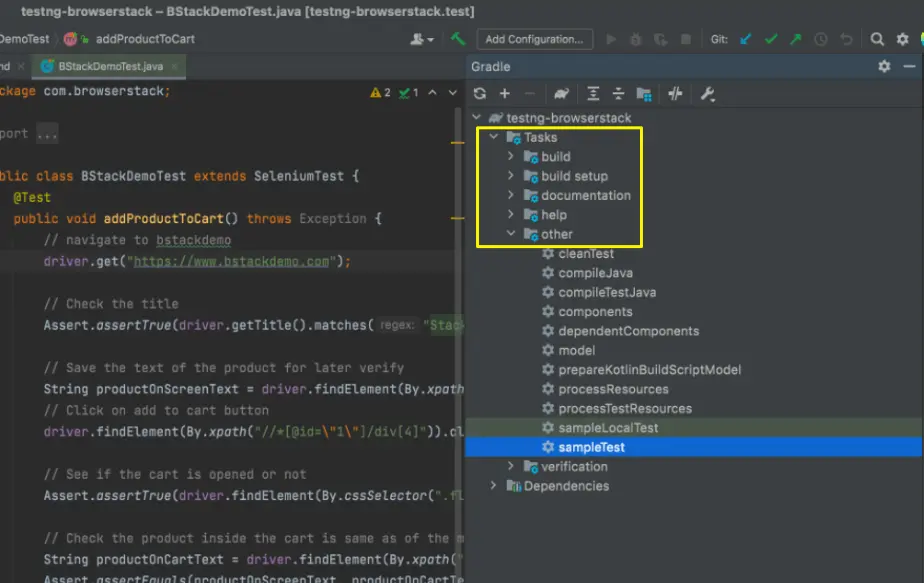Open the Gradle tool window gear menu

(x=883, y=66)
